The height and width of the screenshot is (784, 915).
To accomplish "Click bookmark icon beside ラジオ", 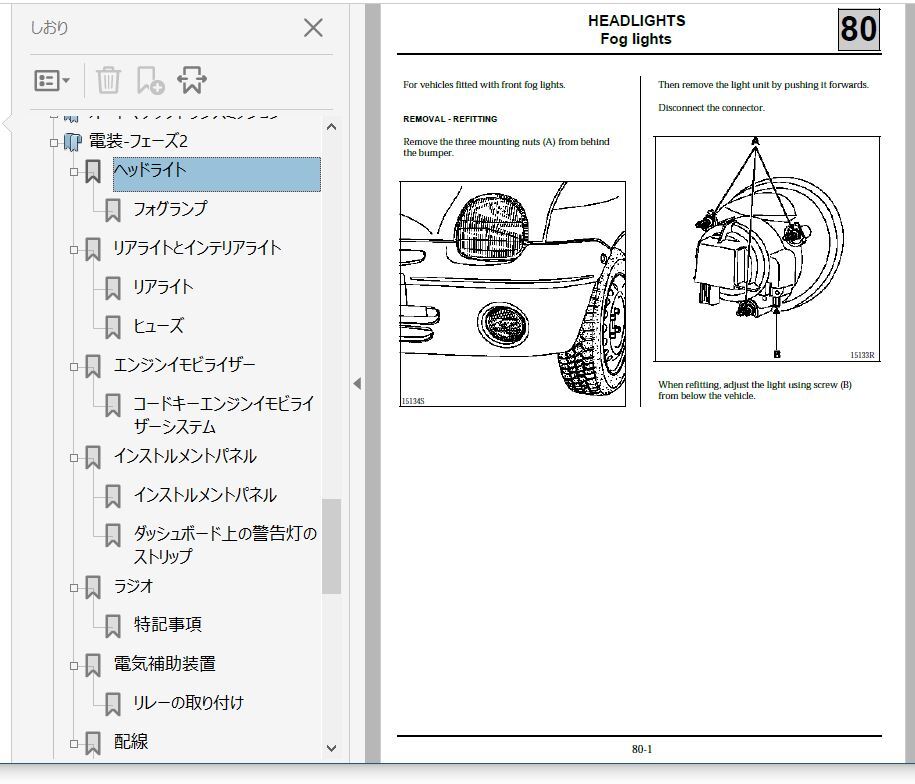I will click(x=93, y=587).
